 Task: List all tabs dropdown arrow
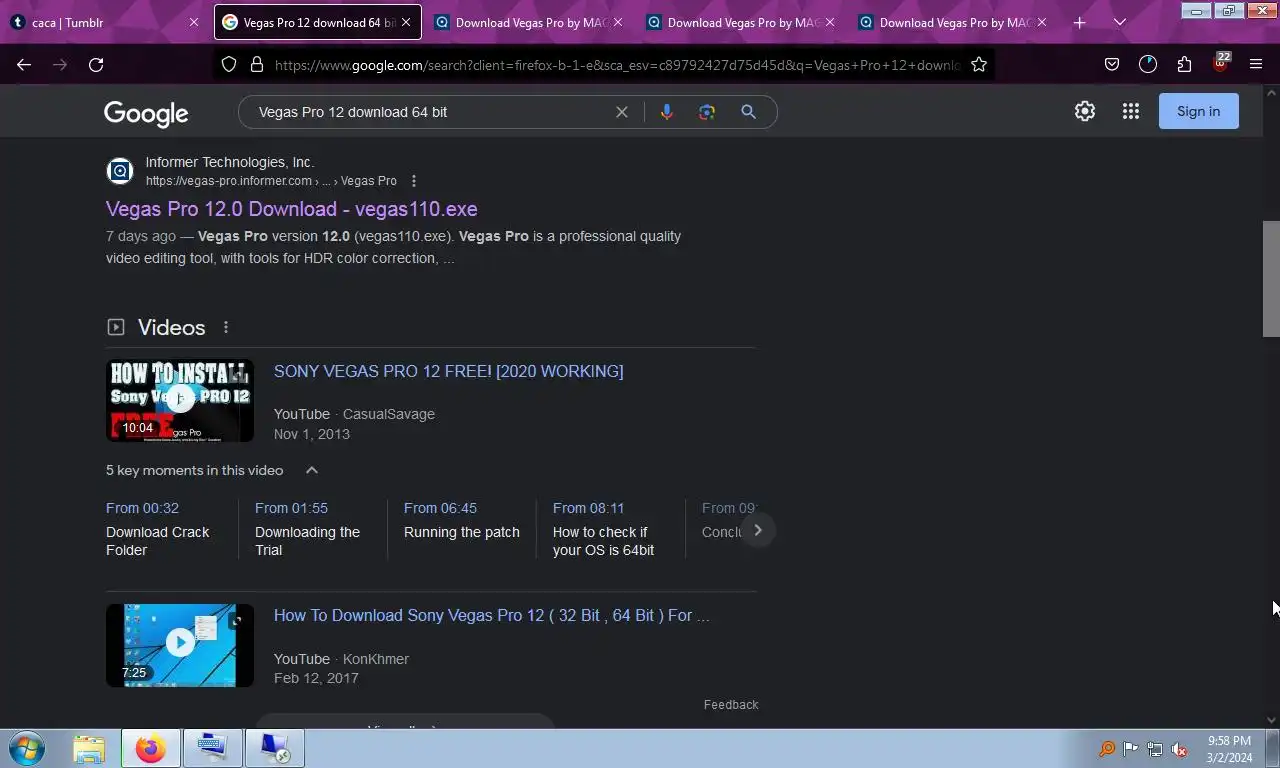[x=1120, y=22]
